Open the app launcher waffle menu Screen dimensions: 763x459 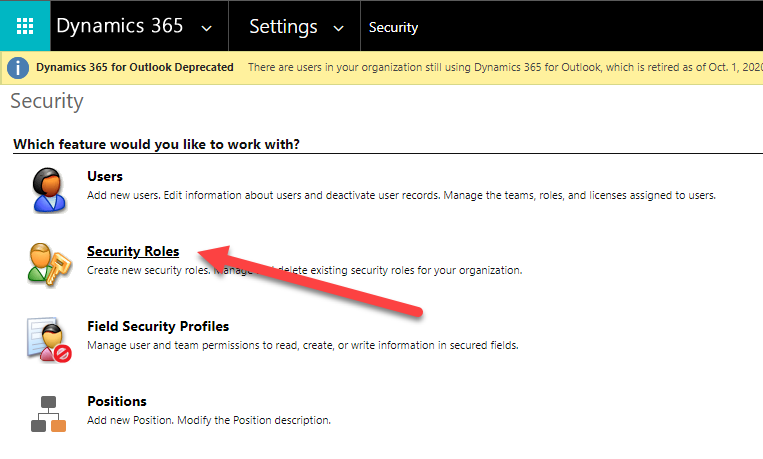coord(25,26)
